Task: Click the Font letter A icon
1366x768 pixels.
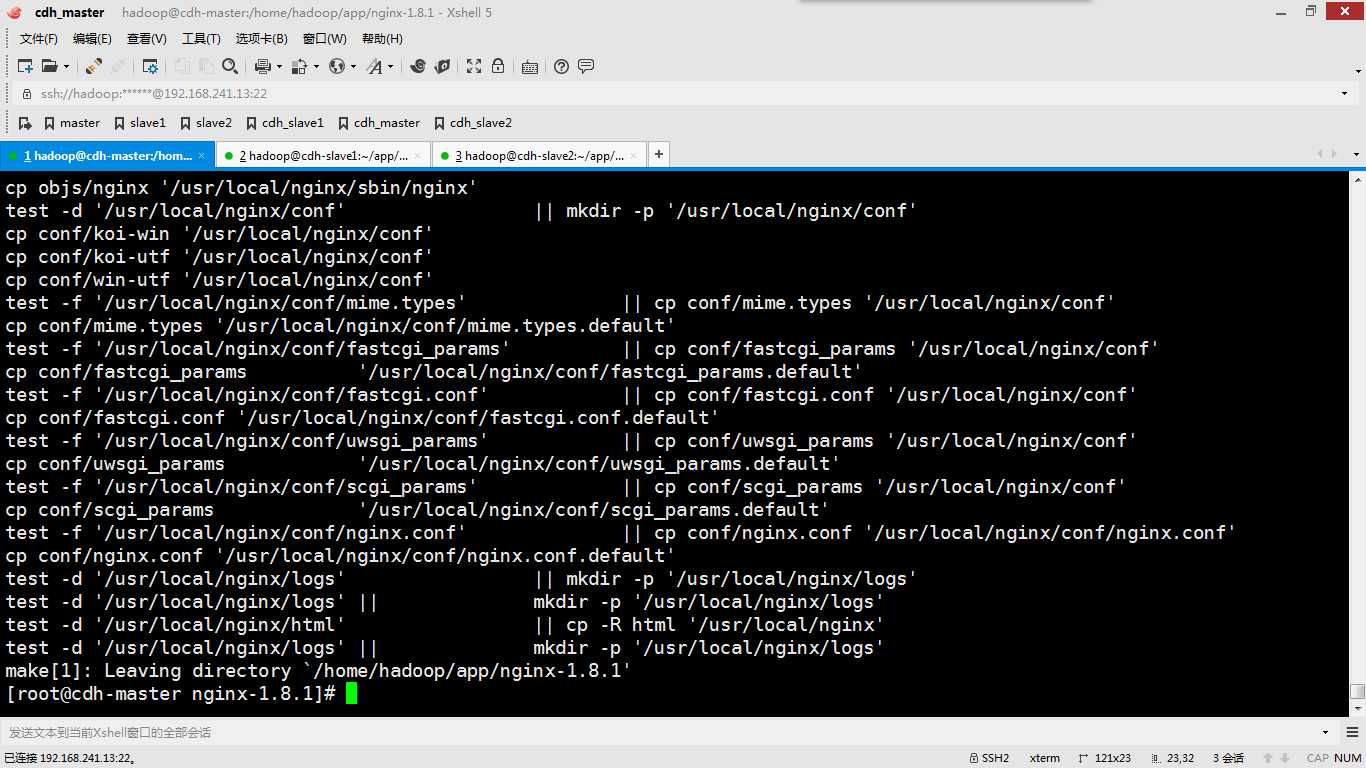Action: tap(374, 66)
